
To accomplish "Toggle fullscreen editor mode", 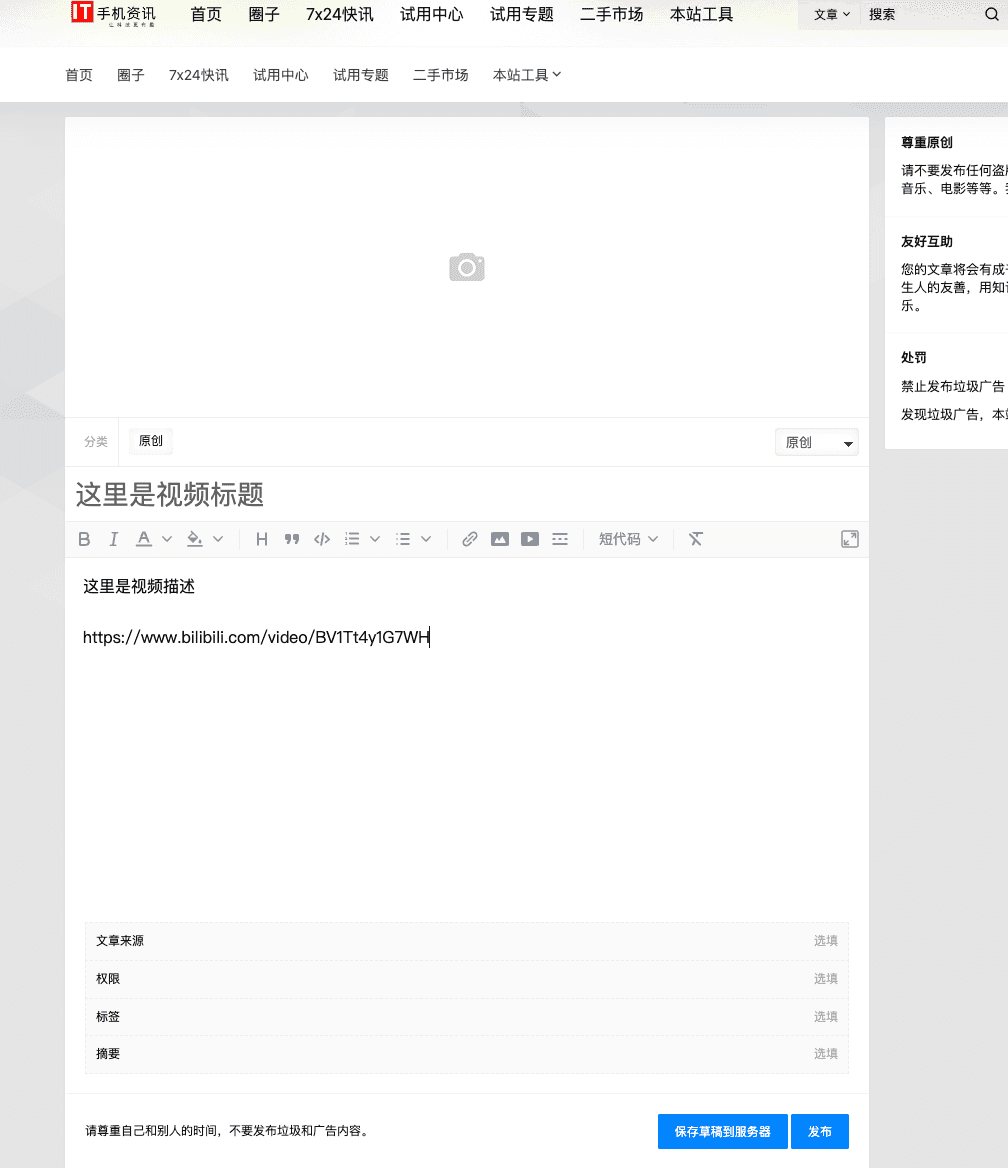I will tap(849, 539).
